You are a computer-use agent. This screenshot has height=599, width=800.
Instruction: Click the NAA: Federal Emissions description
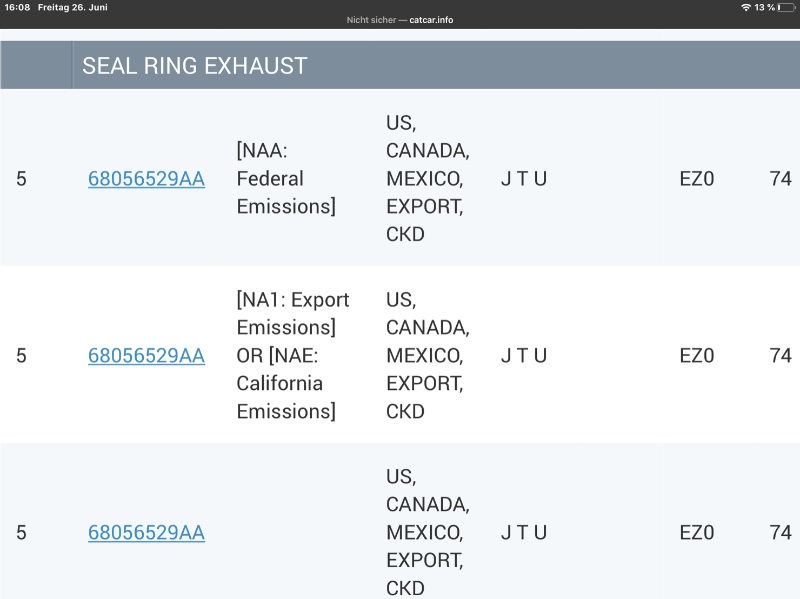[286, 179]
